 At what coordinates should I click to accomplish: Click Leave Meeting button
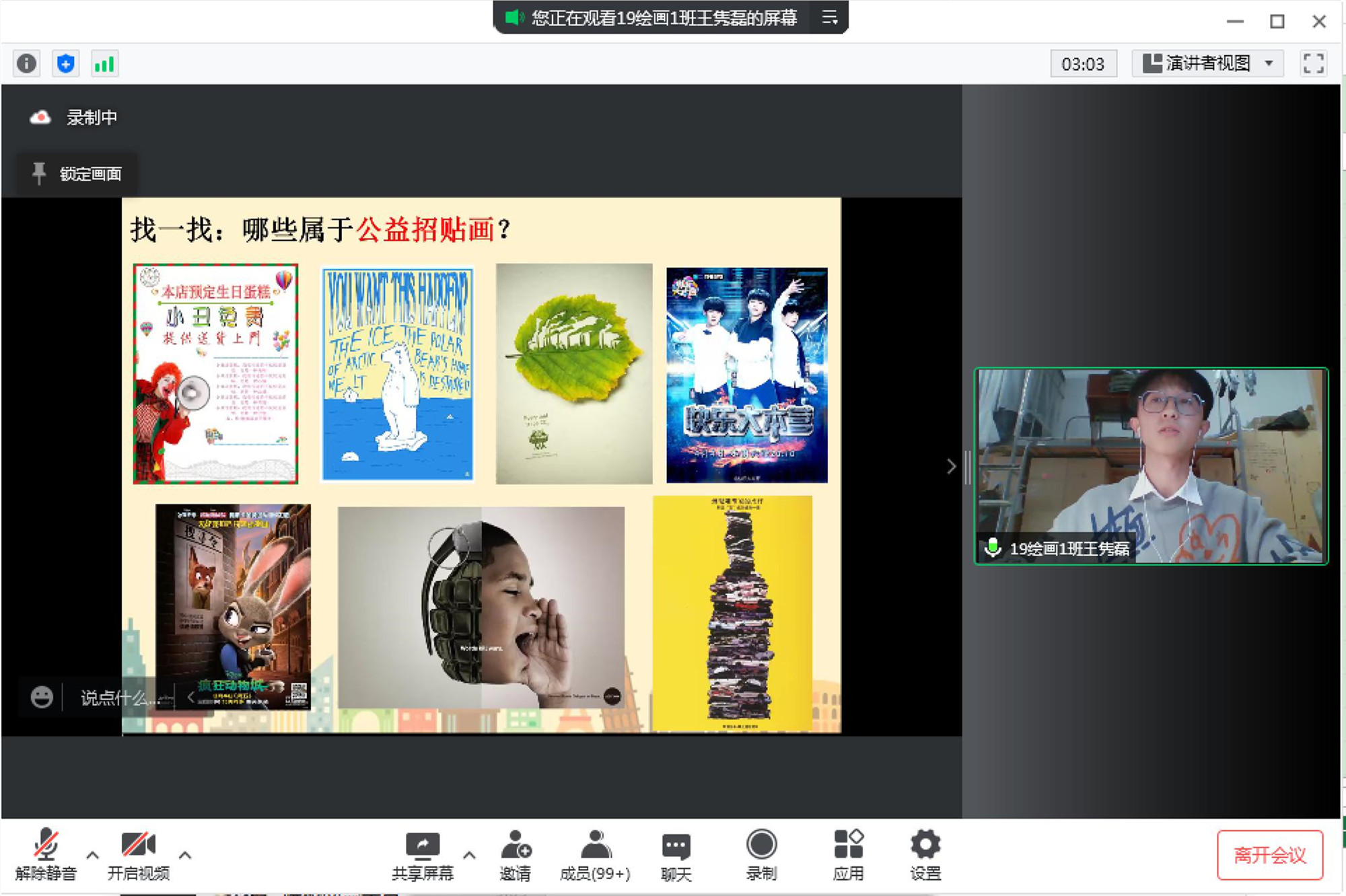pos(1269,855)
